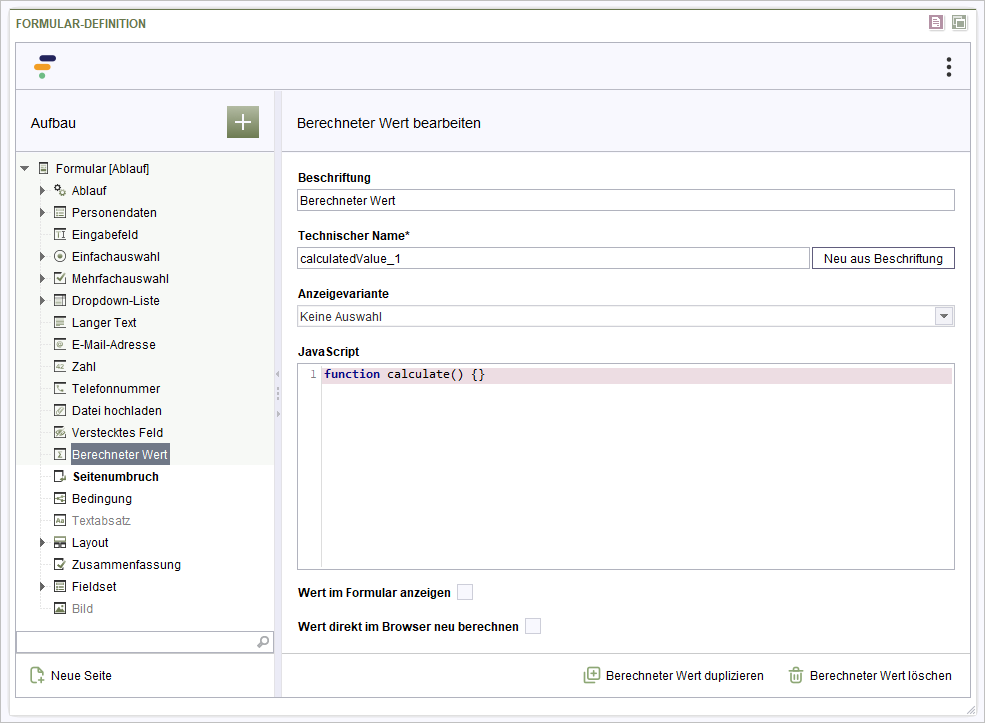Click the Datei hochladen paperclip icon
Screen dimensions: 985x723
(x=60, y=410)
